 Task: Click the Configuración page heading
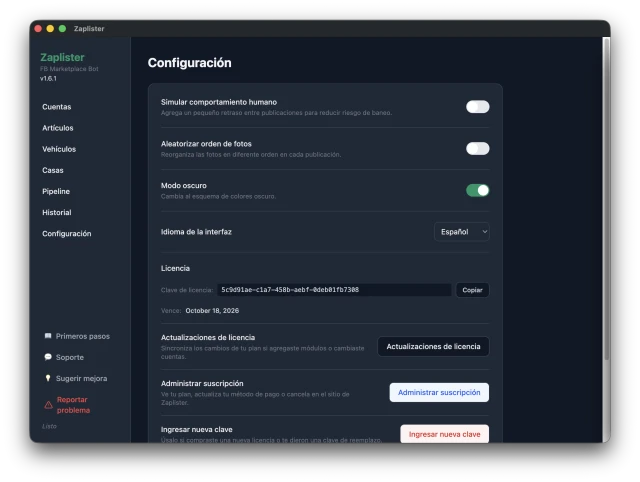click(190, 63)
